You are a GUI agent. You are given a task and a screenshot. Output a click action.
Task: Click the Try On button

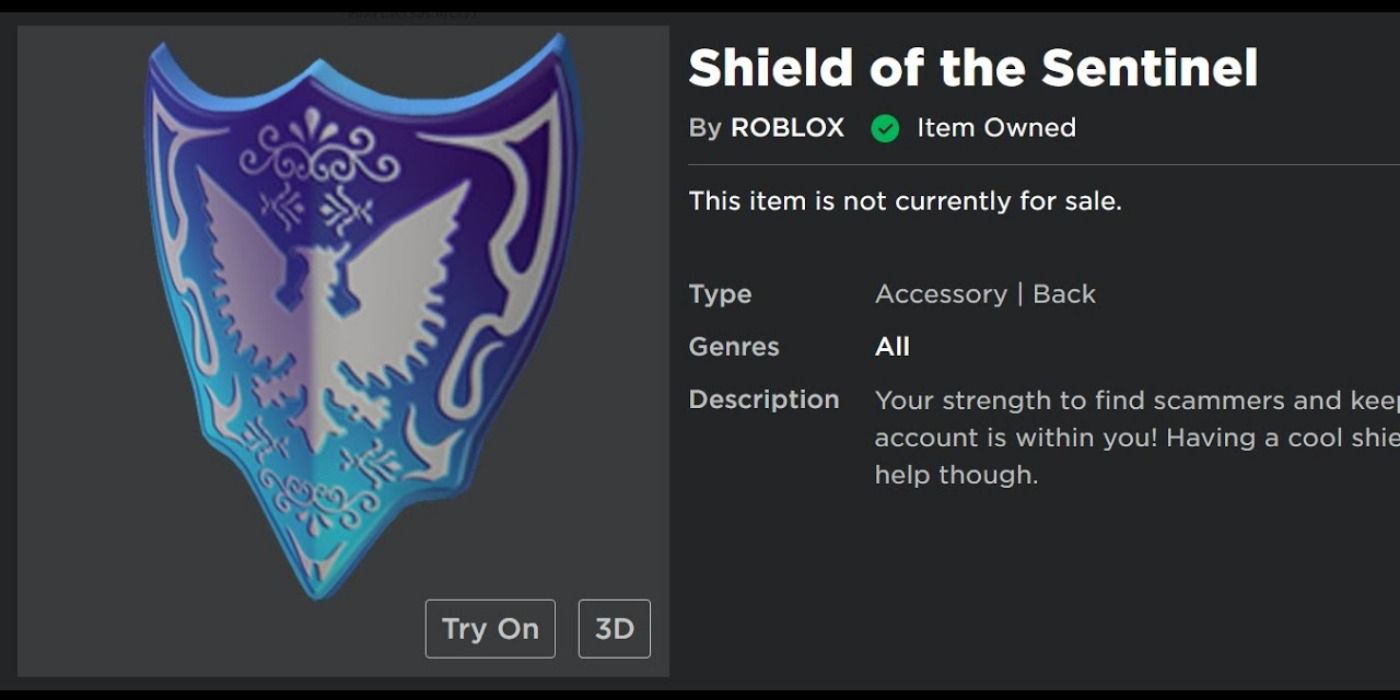pos(490,629)
